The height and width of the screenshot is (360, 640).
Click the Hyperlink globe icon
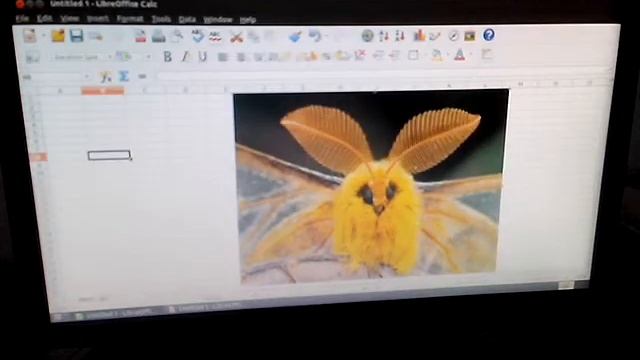[x=367, y=36]
